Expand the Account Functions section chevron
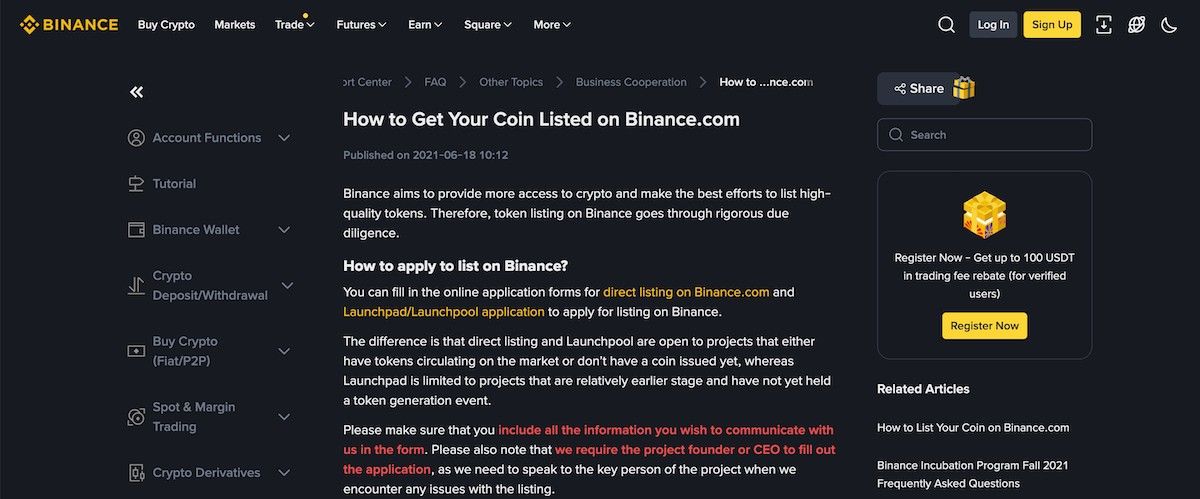The height and width of the screenshot is (499, 1200). click(284, 138)
